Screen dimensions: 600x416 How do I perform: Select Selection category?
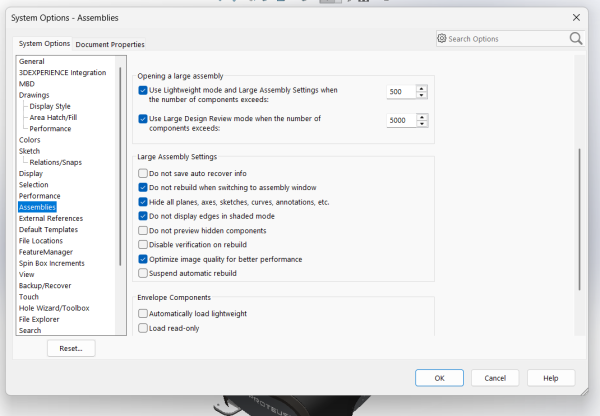(x=34, y=185)
